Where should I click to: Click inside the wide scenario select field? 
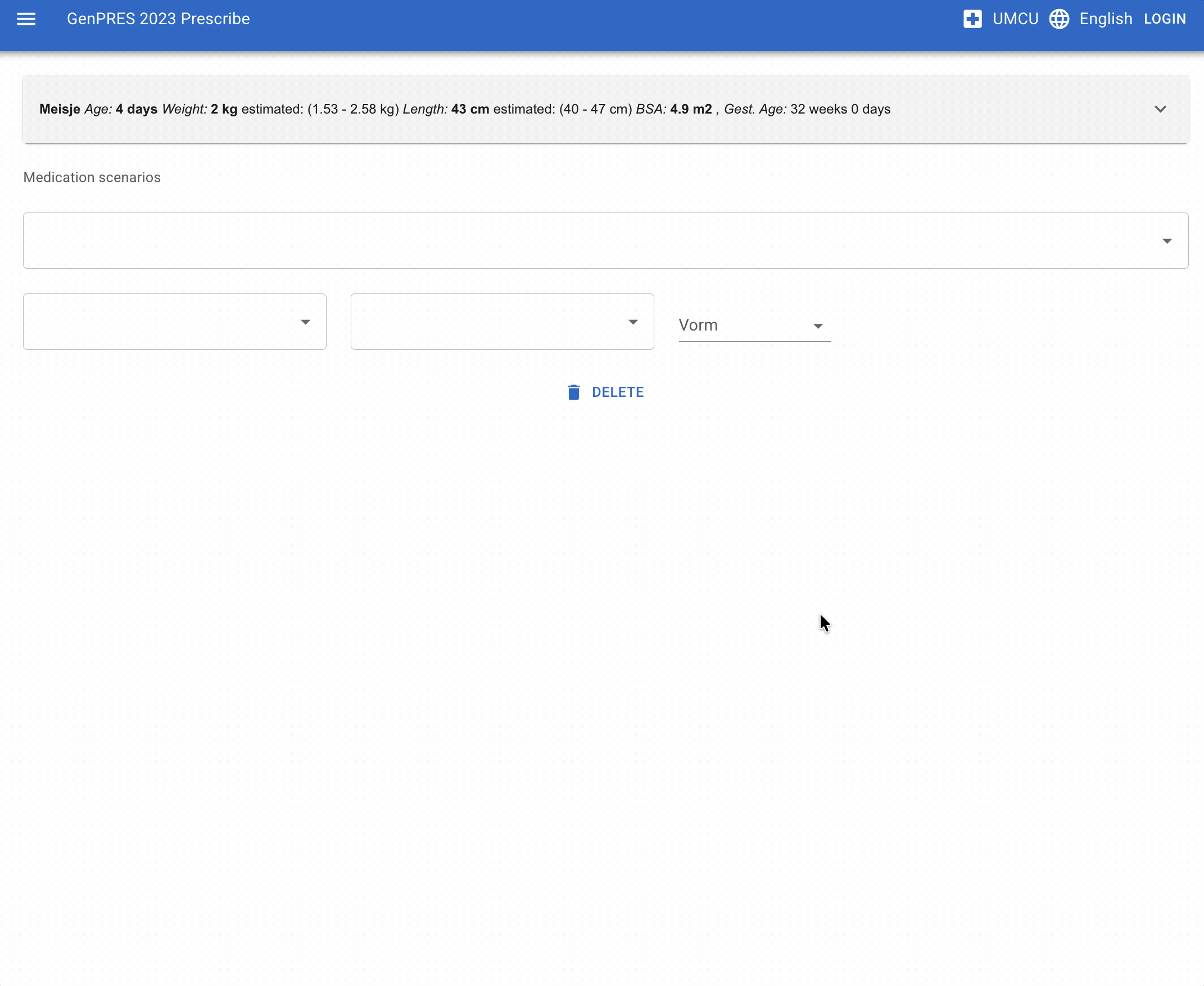point(568,241)
